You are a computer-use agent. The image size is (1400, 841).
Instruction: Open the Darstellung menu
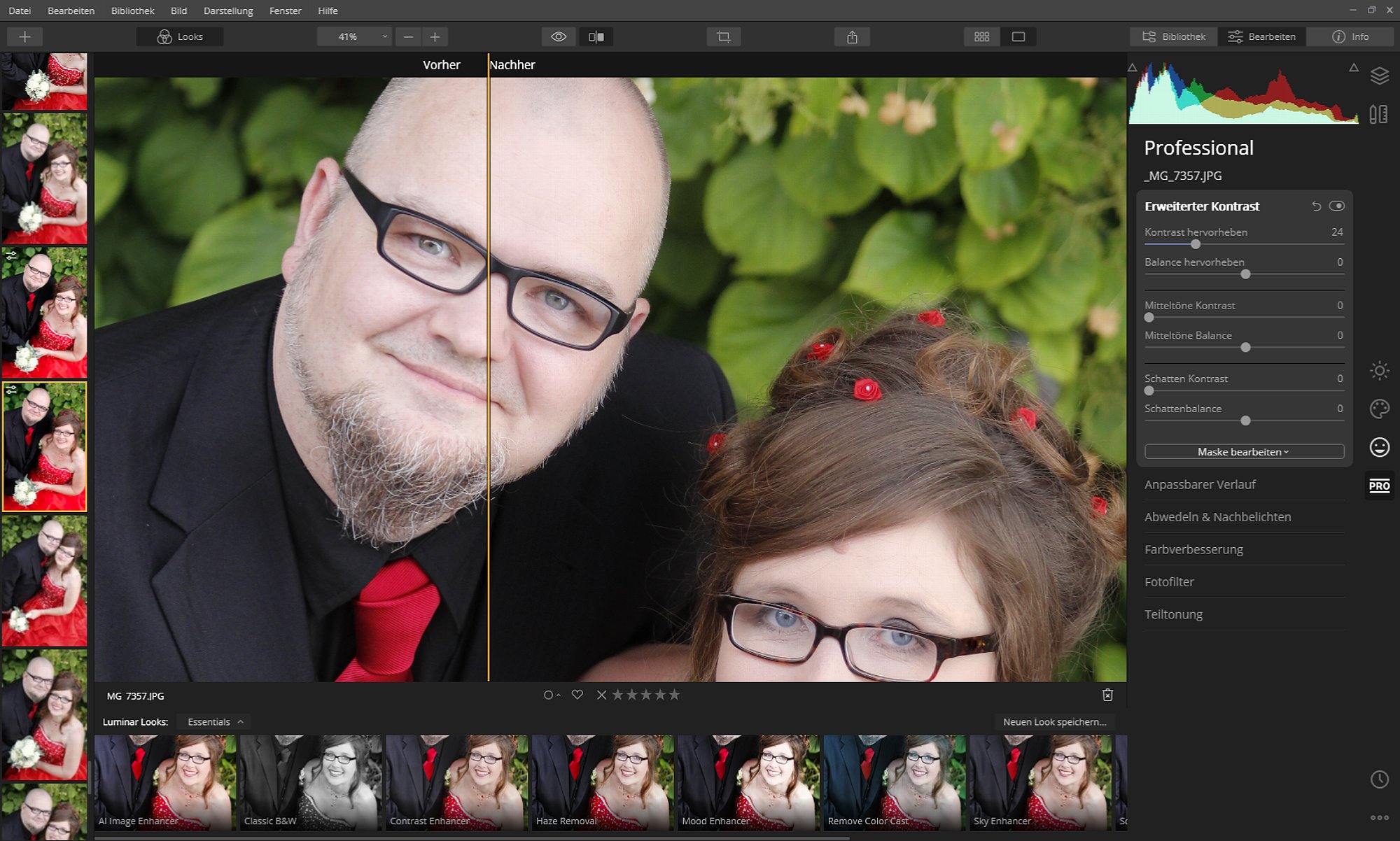[x=228, y=10]
